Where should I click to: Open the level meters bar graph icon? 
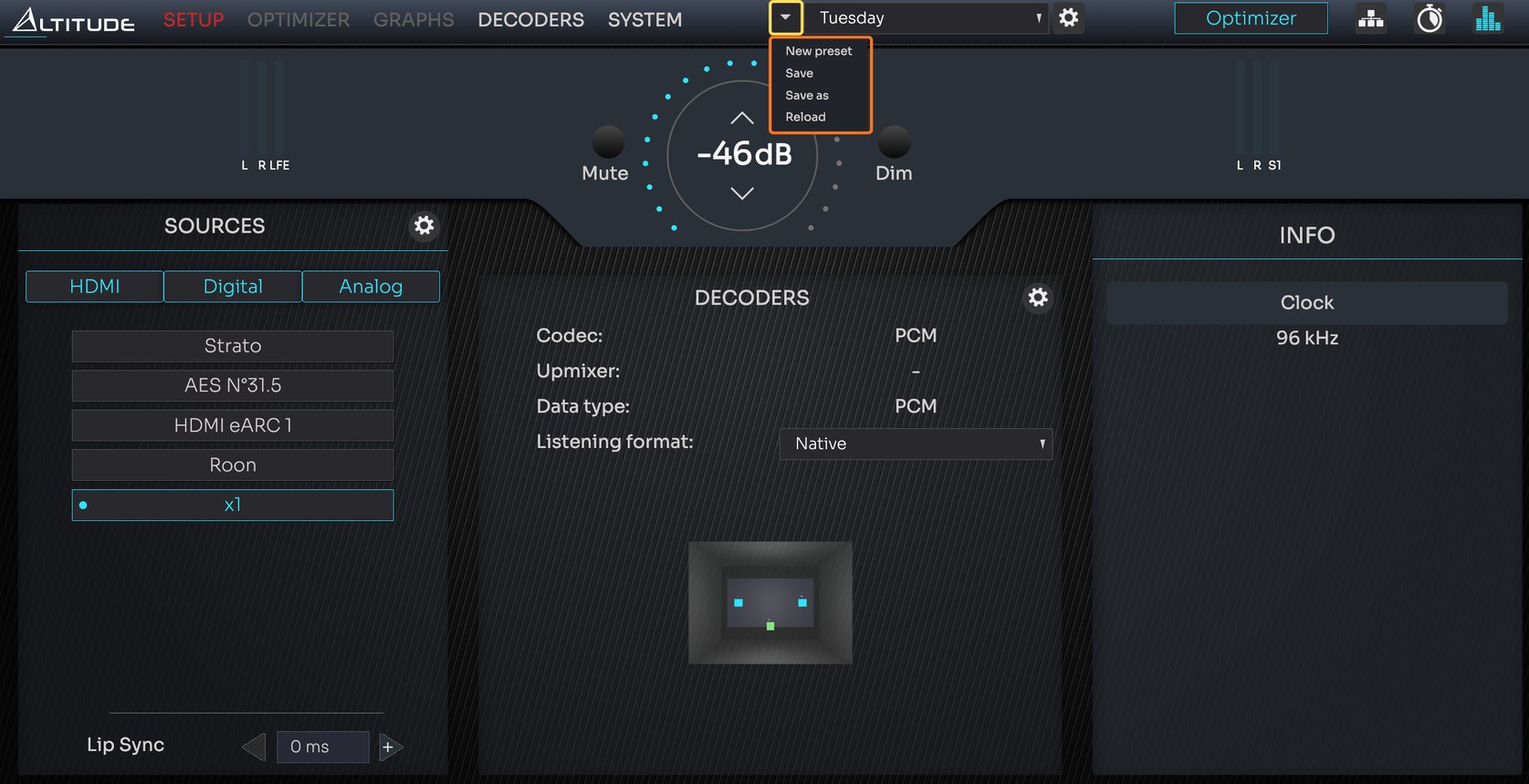click(x=1488, y=18)
